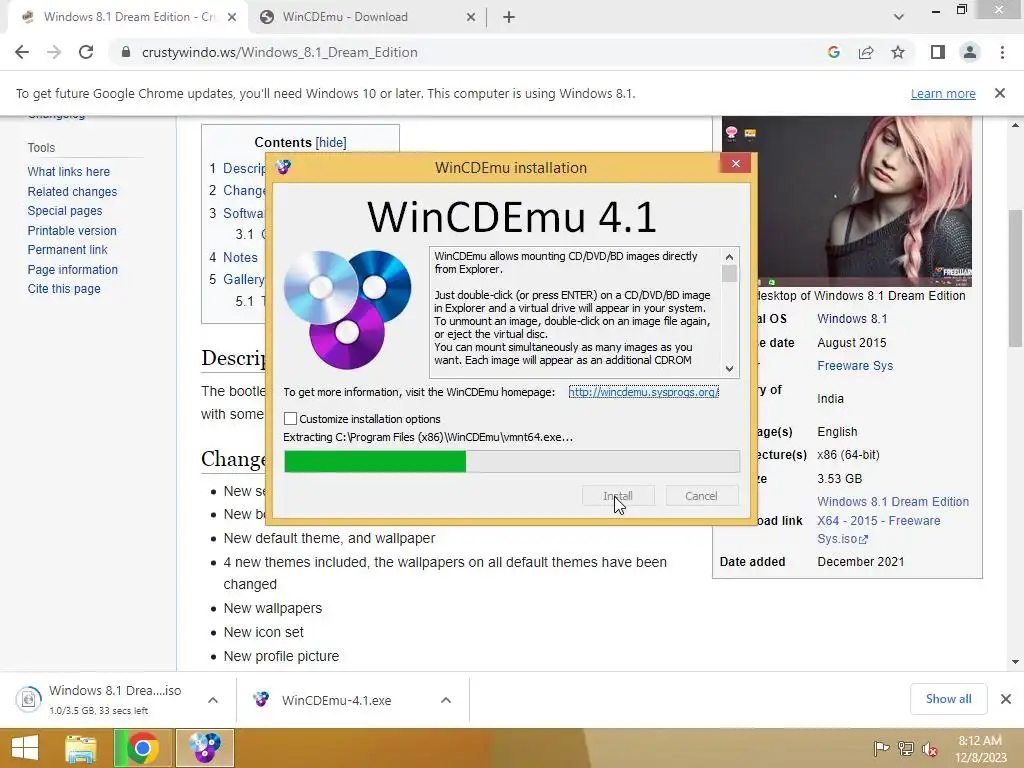Screen dimensions: 1024x768
Task: Open the tab search dropdown
Action: tap(899, 17)
